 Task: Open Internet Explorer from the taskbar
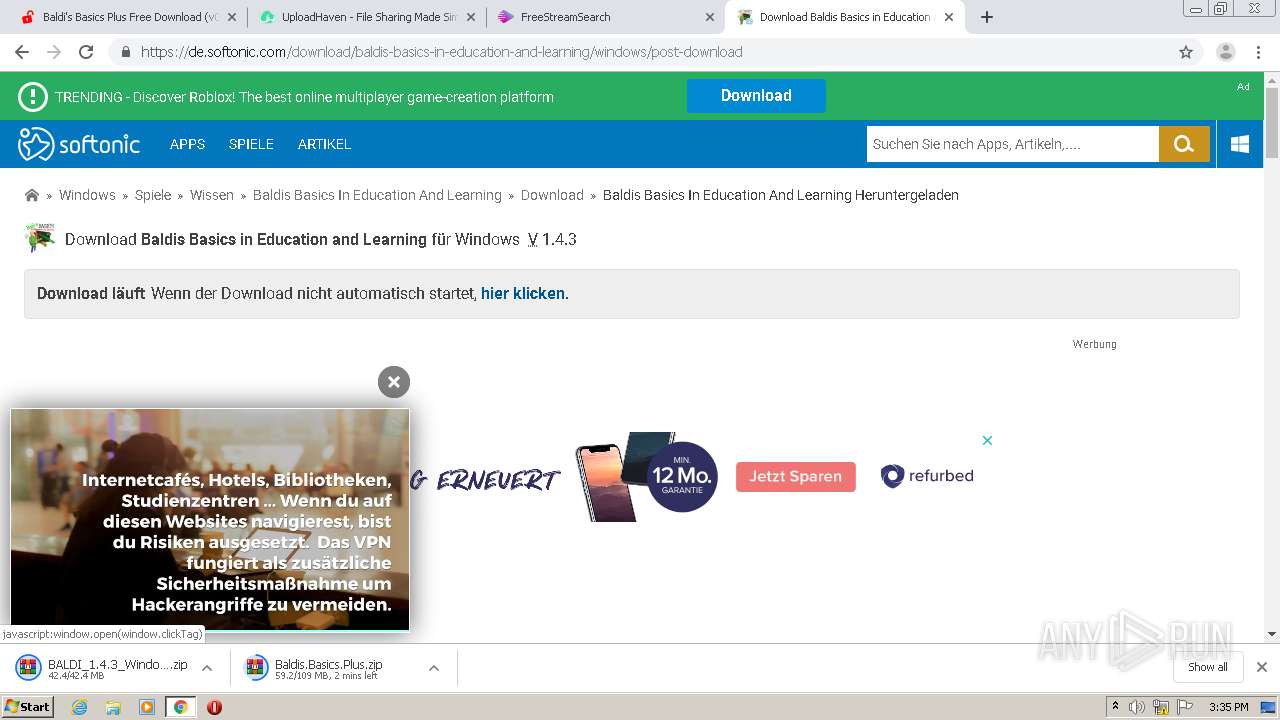coord(80,707)
